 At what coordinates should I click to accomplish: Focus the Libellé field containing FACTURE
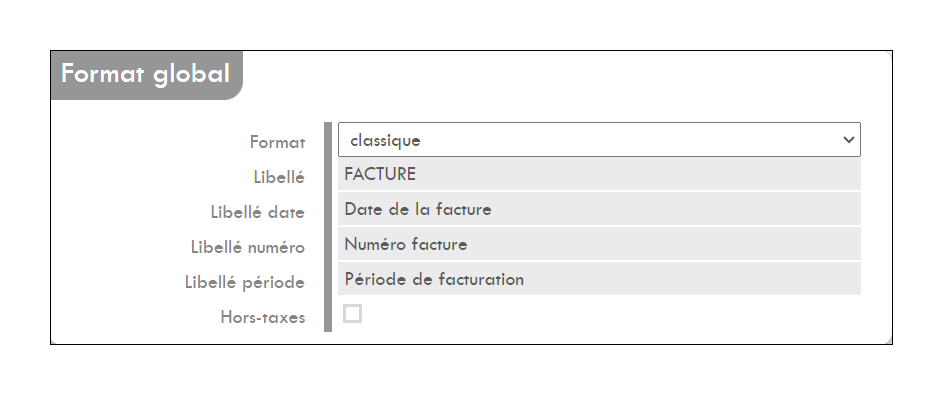tap(599, 174)
